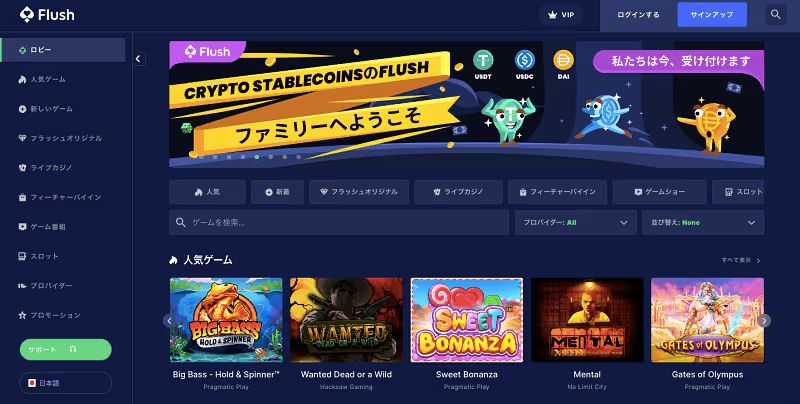Focus the ゲームを検索 search field

tap(339, 222)
